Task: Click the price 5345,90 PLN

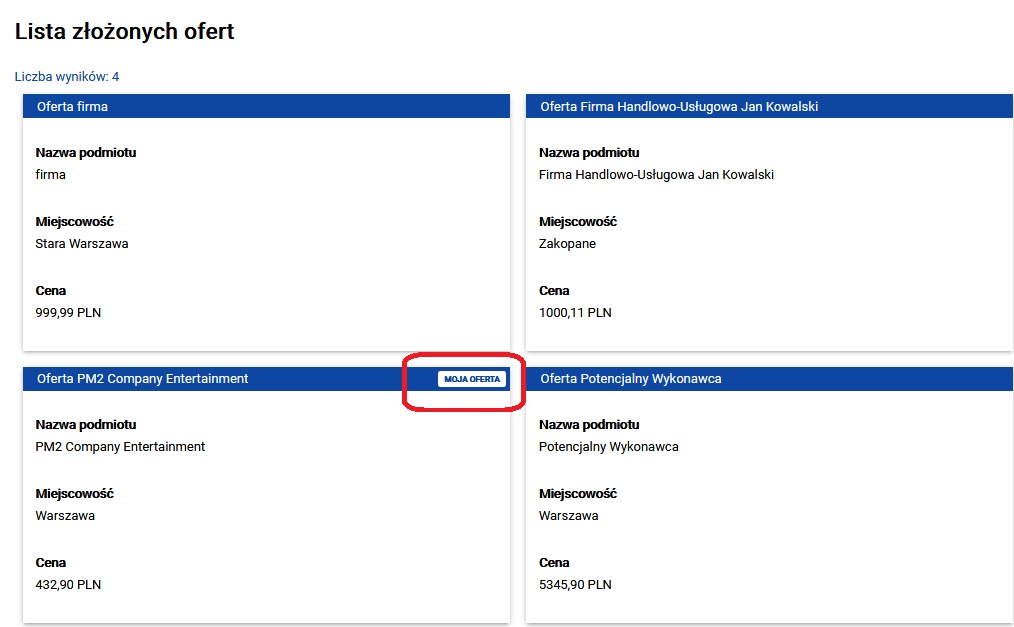Action: (575, 585)
